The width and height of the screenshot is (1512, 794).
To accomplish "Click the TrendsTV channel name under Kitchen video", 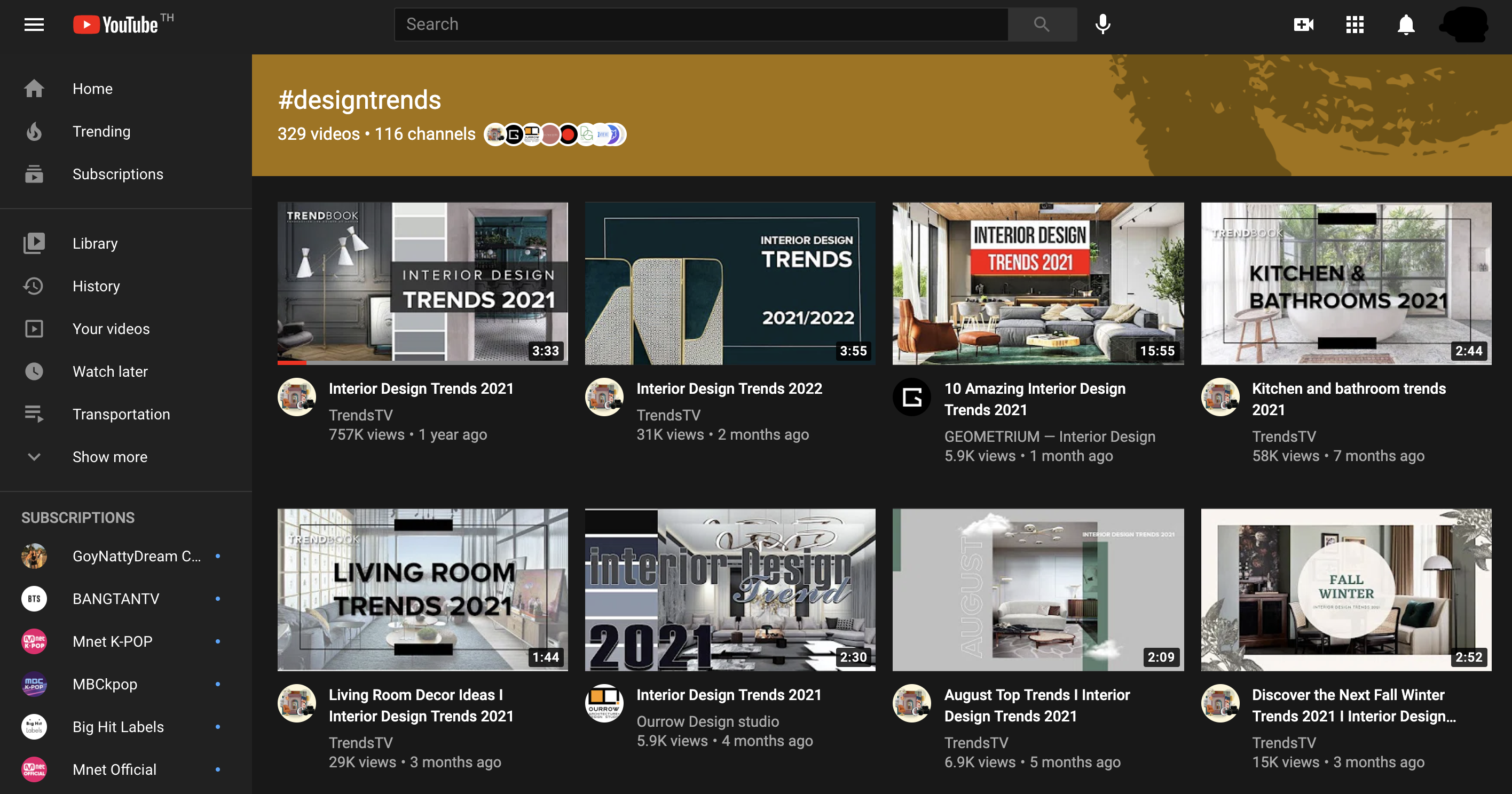I will pyautogui.click(x=1283, y=436).
